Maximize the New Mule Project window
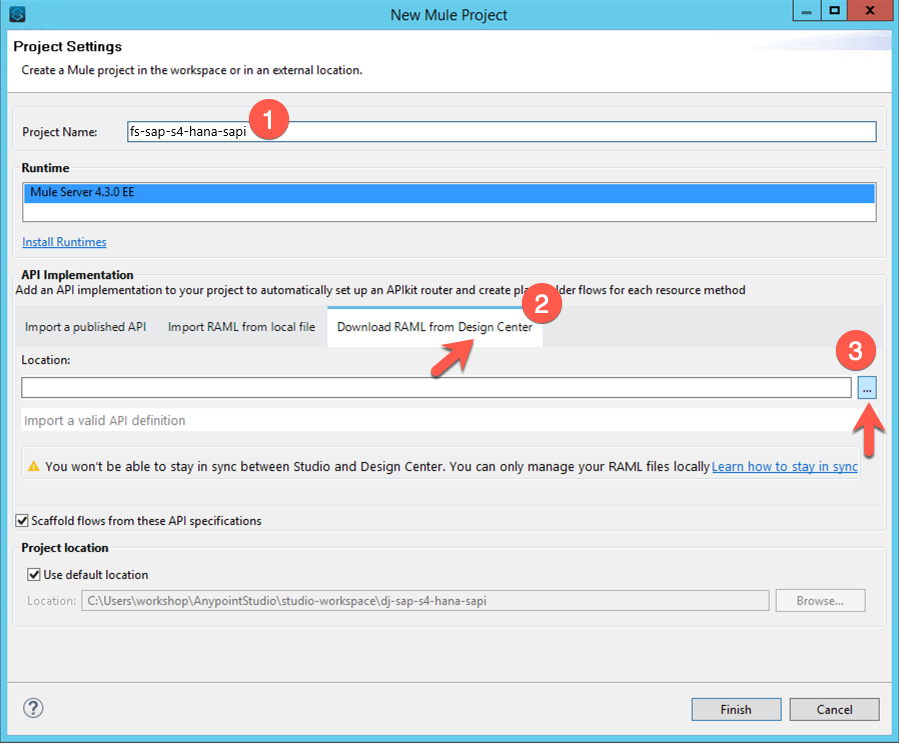This screenshot has width=899, height=744. coord(834,11)
